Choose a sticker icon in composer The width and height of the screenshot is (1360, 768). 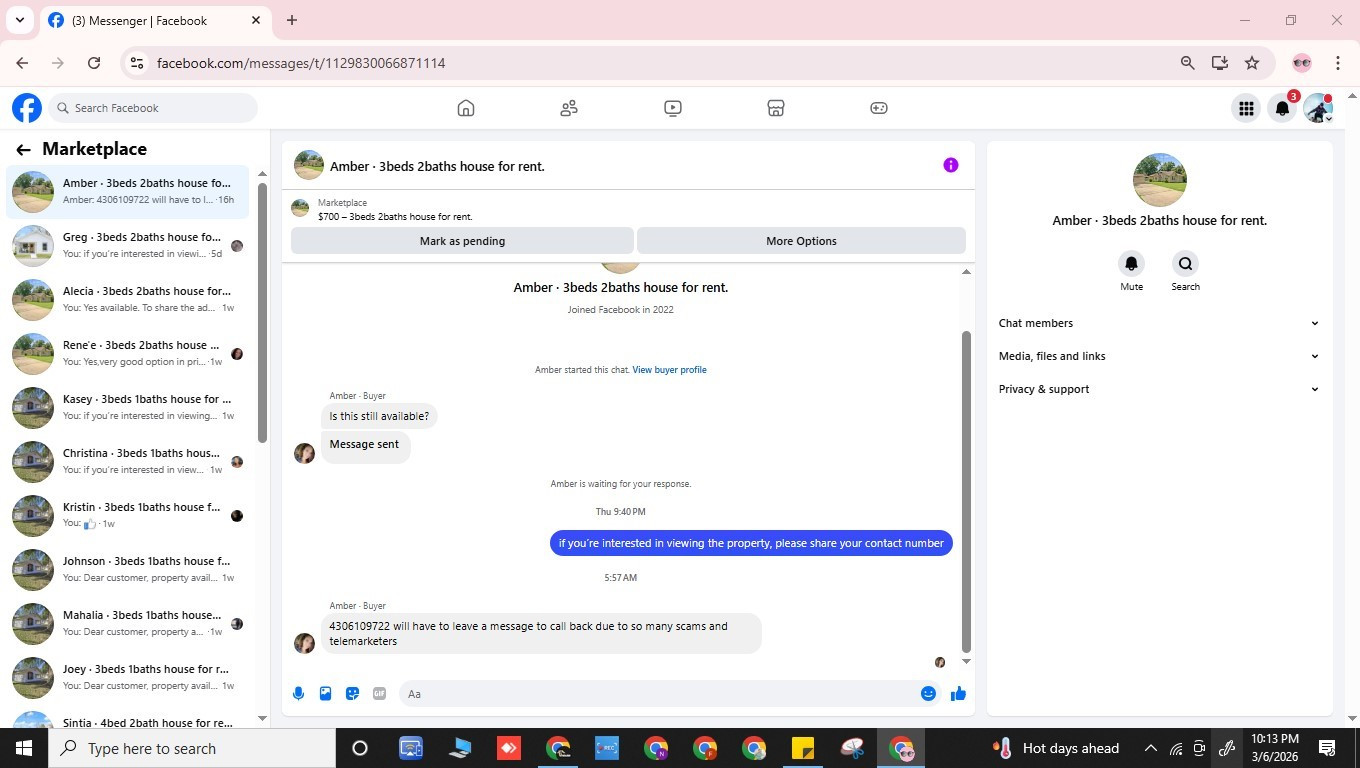coord(352,693)
